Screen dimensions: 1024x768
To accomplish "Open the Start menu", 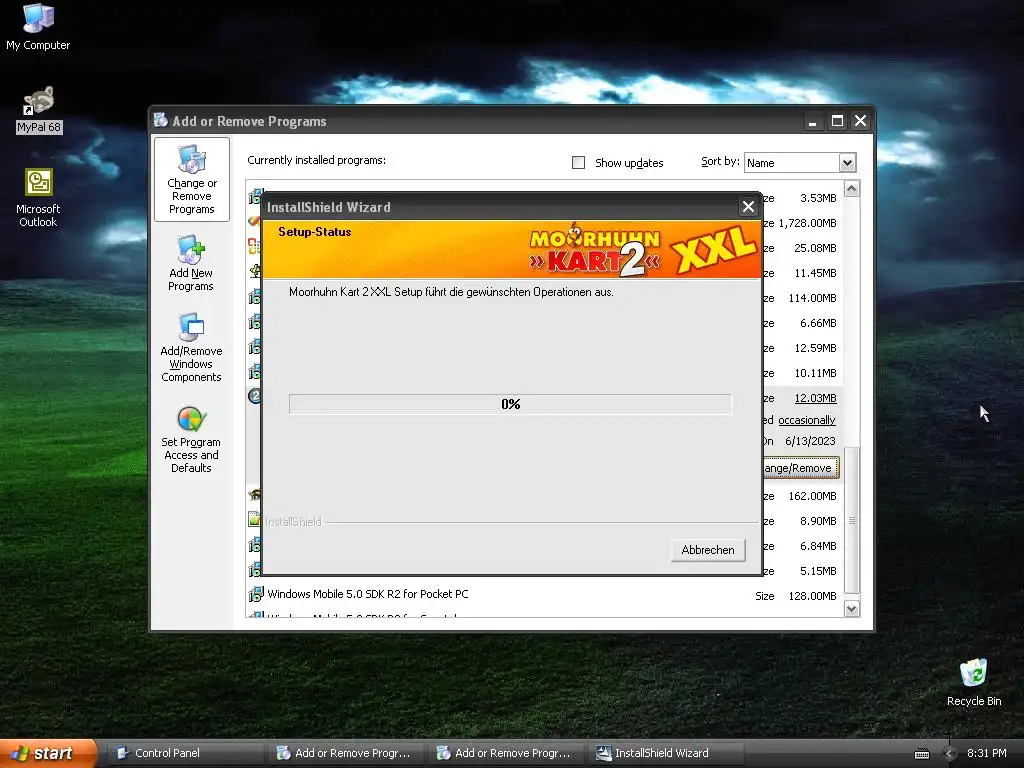I will pyautogui.click(x=48, y=754).
